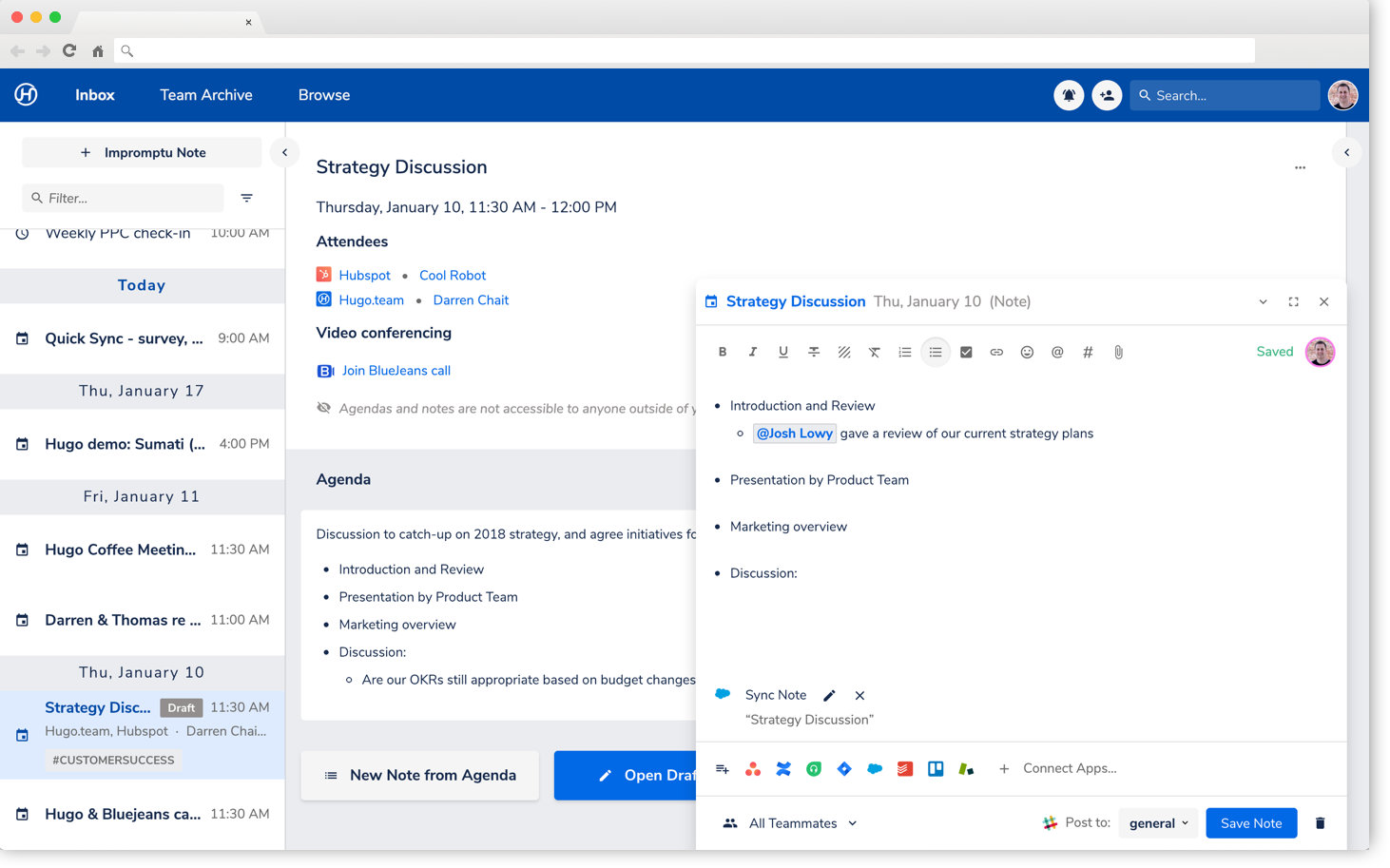
Task: Click the @Josh Lowy mention
Action: point(795,434)
